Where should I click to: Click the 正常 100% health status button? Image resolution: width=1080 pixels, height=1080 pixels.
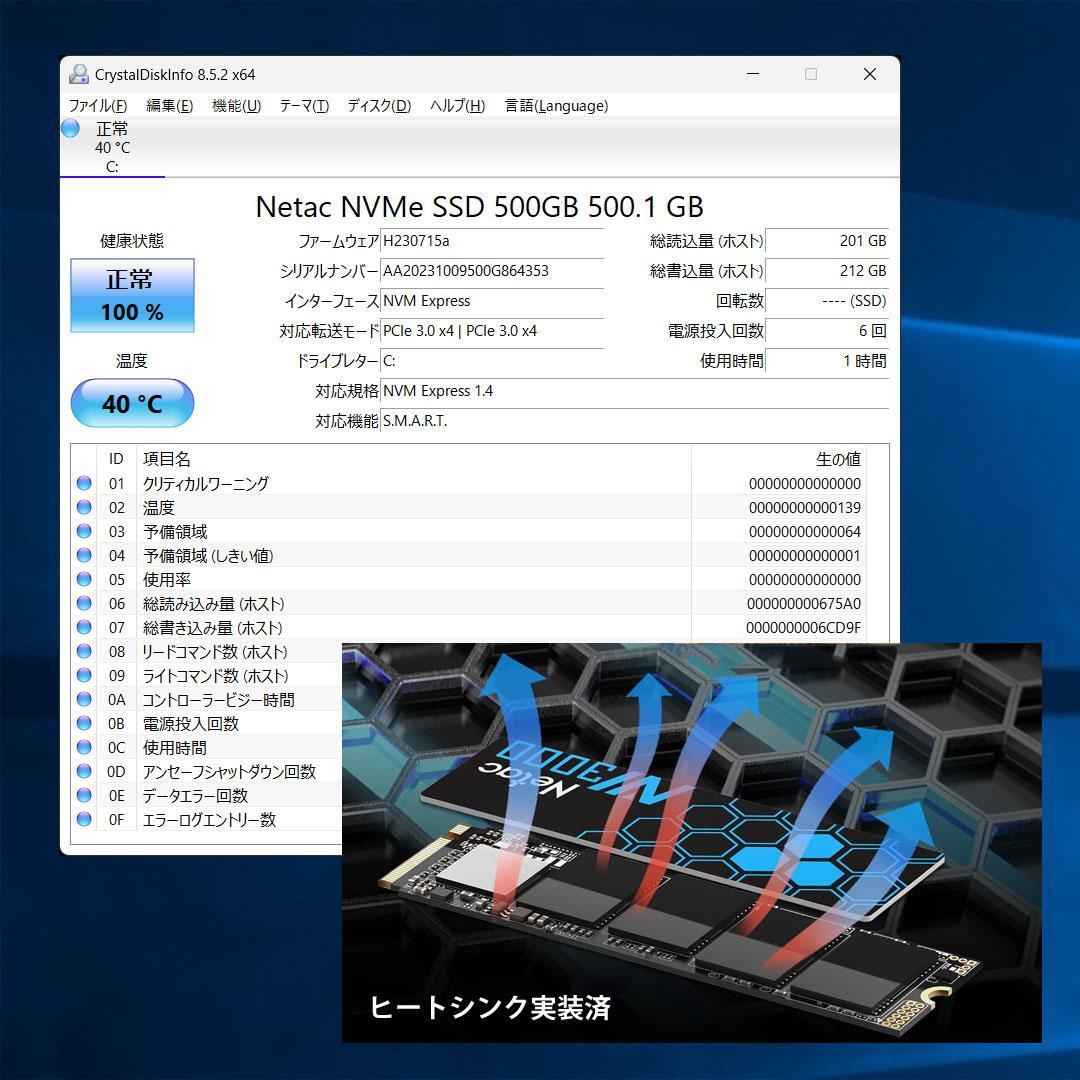pyautogui.click(x=131, y=296)
